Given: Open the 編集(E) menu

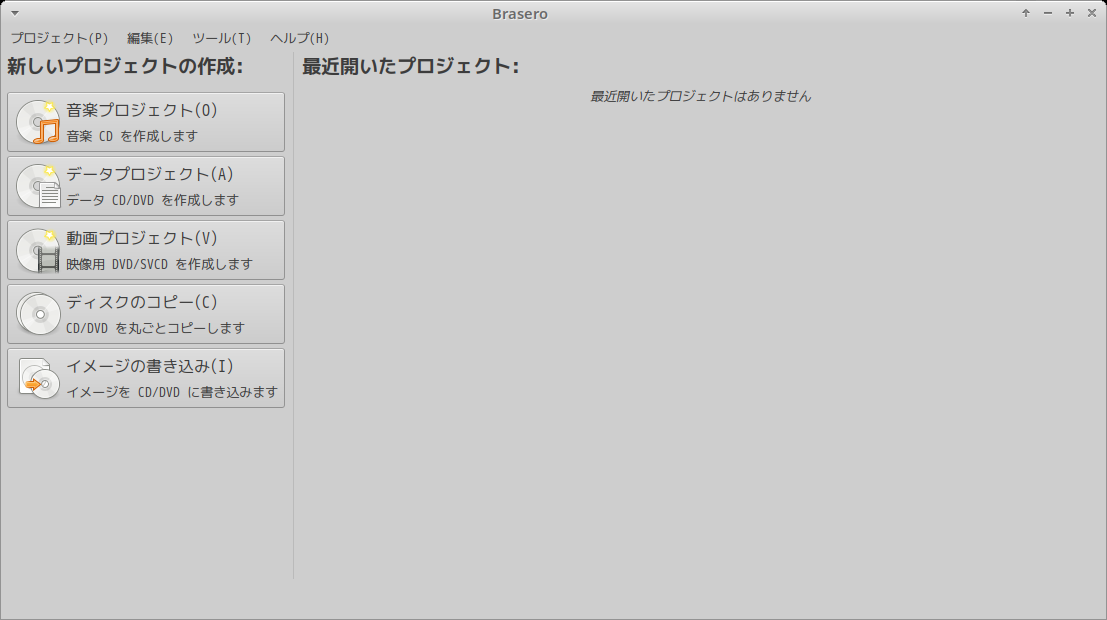Looking at the screenshot, I should (150, 39).
